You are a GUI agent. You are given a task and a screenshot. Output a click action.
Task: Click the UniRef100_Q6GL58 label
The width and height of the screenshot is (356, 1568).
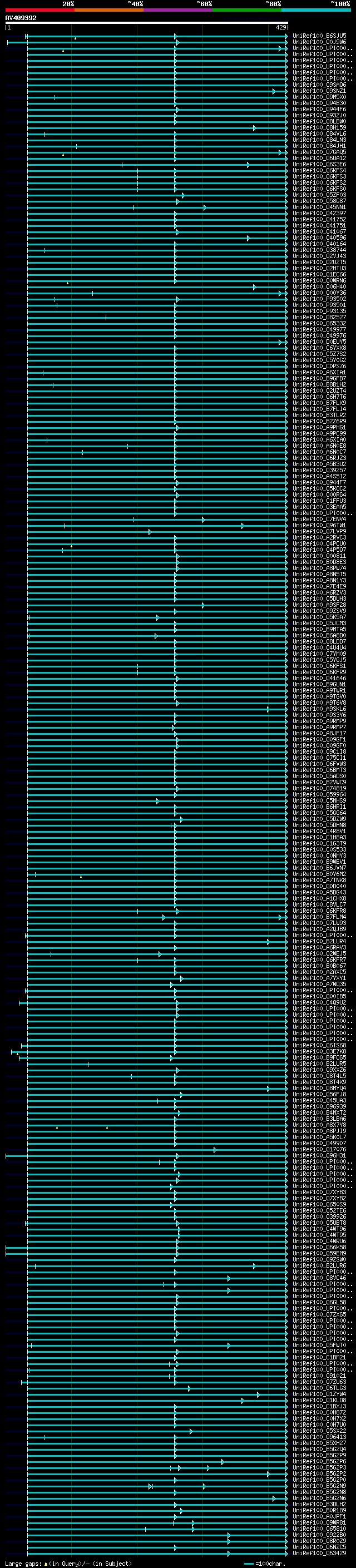(319, 1303)
